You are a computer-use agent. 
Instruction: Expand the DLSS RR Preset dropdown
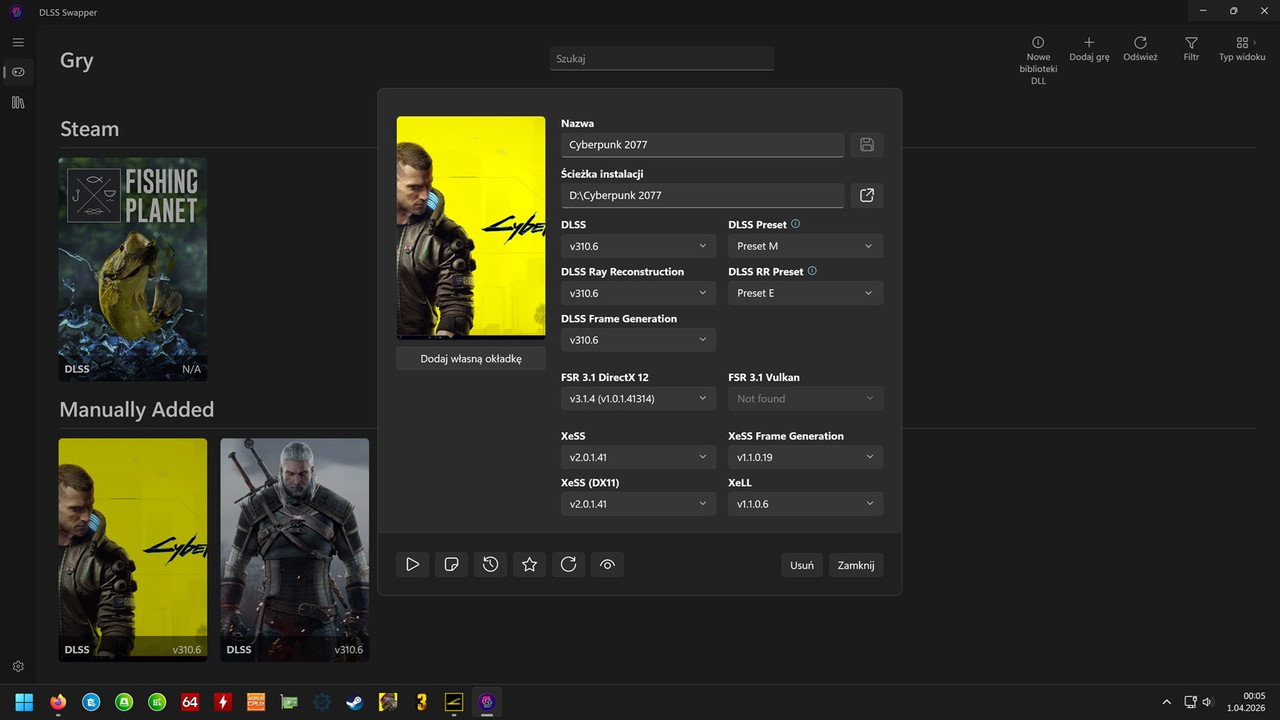(x=806, y=293)
